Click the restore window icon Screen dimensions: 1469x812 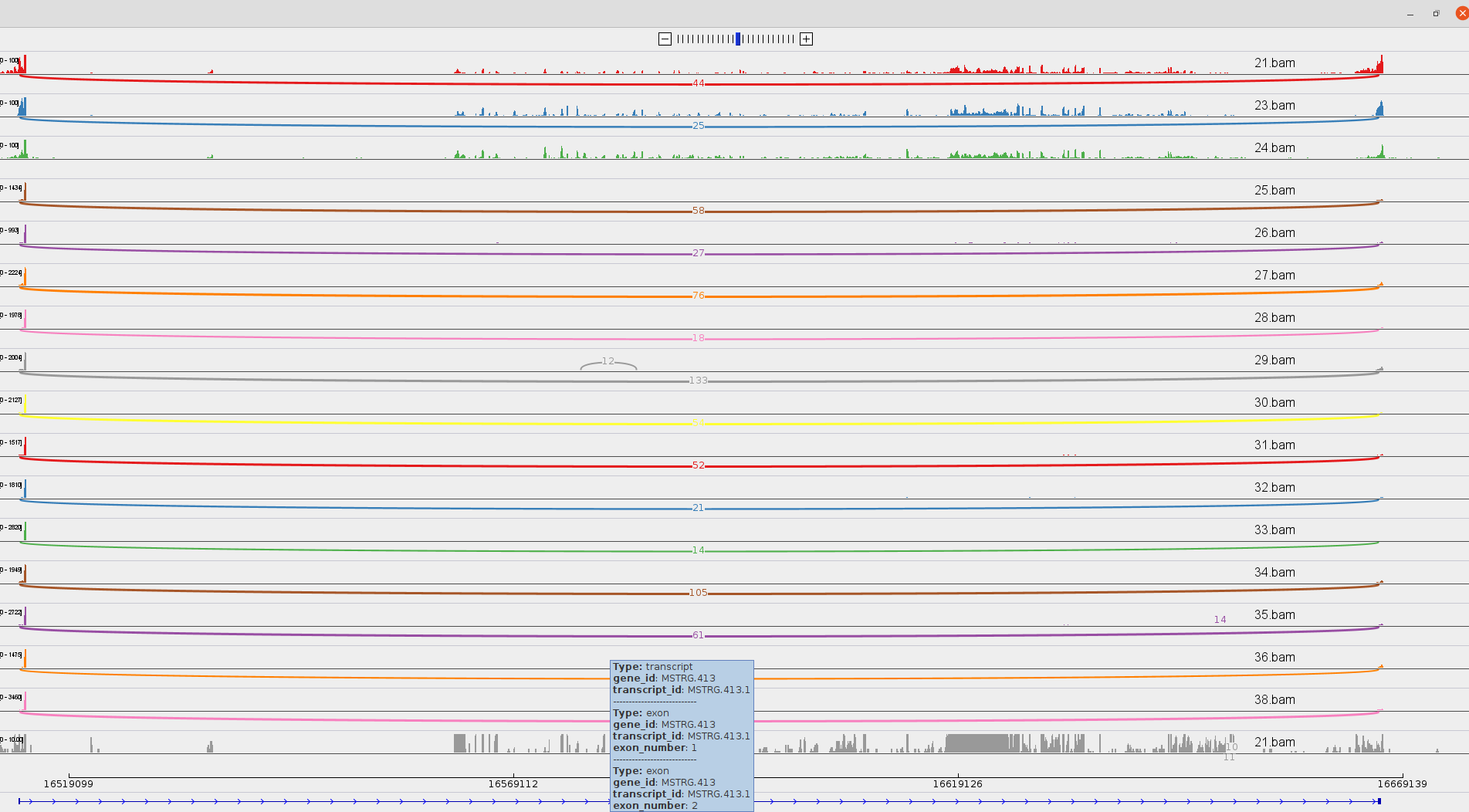click(1435, 13)
